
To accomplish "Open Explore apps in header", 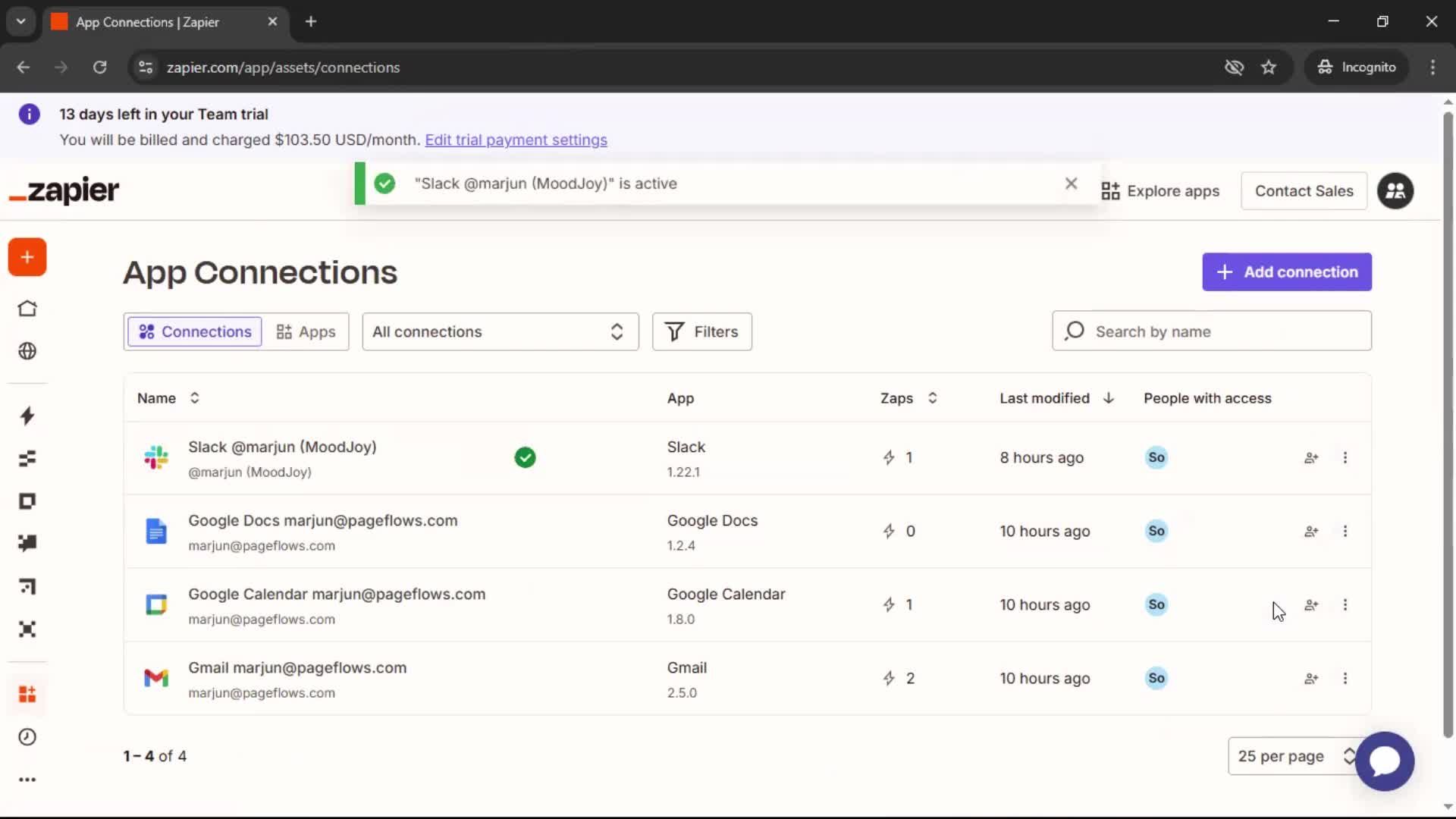I will coord(1160,191).
